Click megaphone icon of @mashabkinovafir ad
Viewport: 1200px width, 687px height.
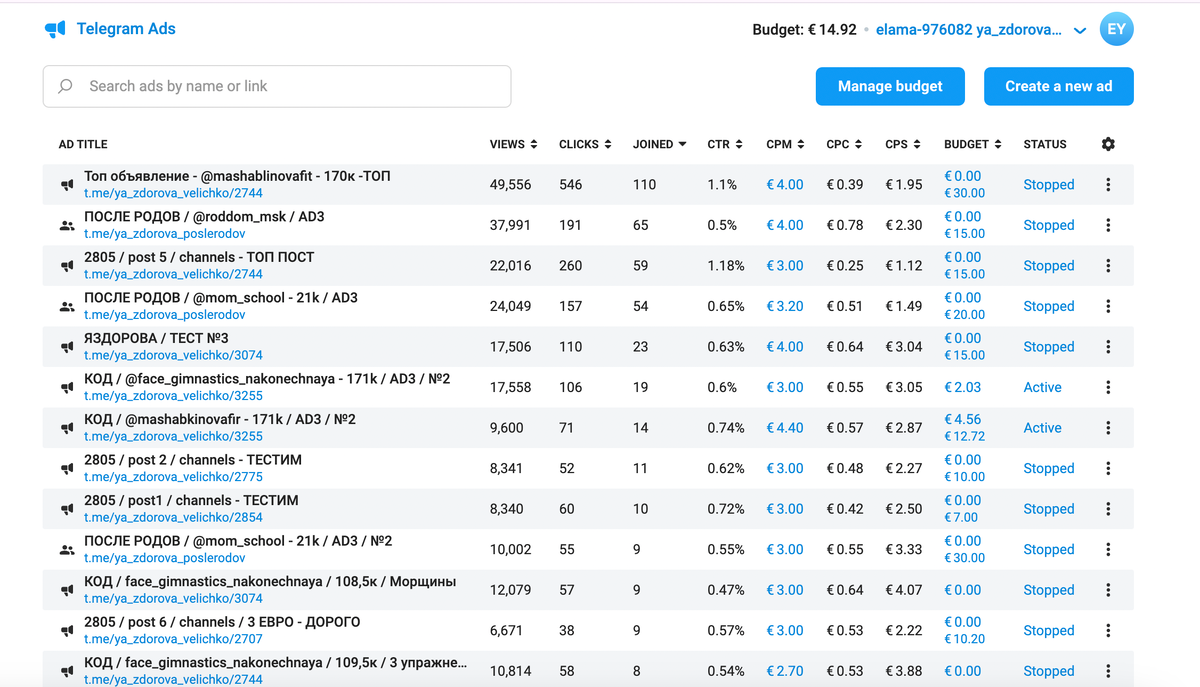tap(67, 428)
